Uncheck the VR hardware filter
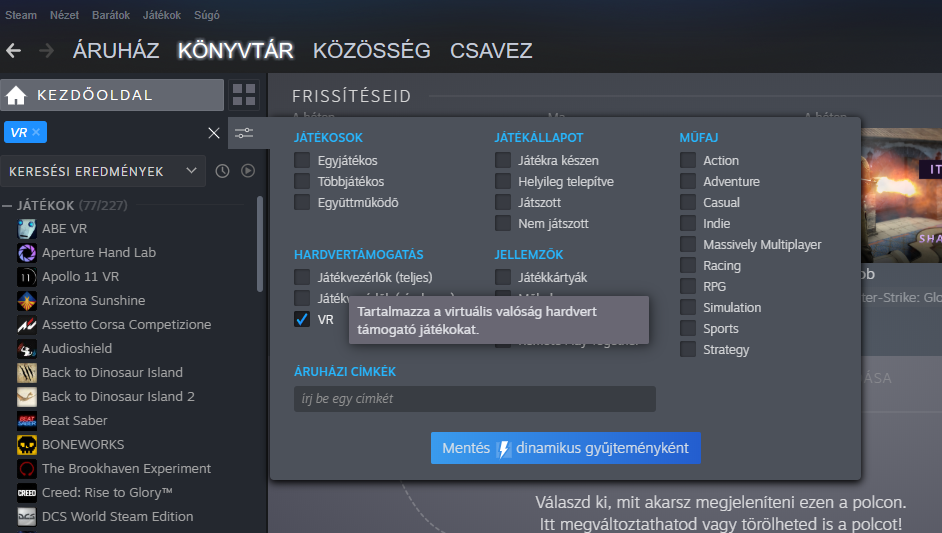Viewport: 942px width, 533px height. pos(302,319)
